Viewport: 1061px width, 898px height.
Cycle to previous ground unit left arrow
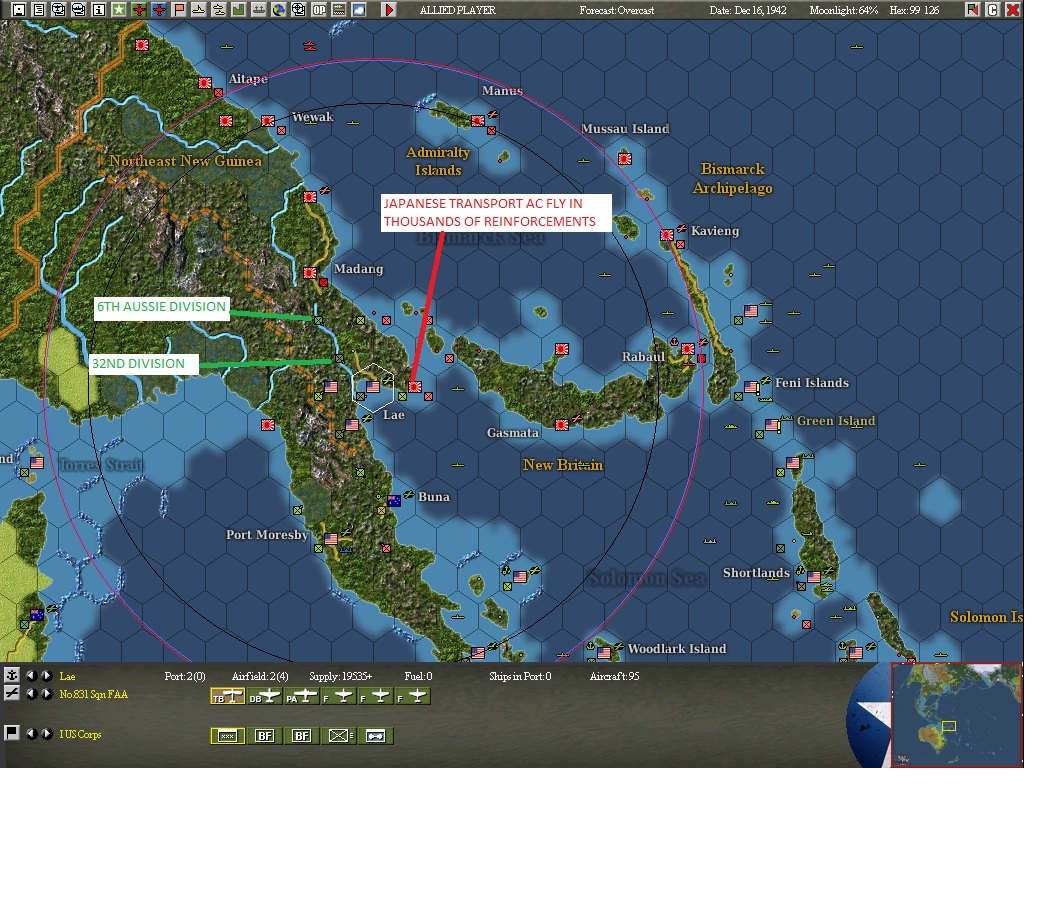tap(31, 734)
